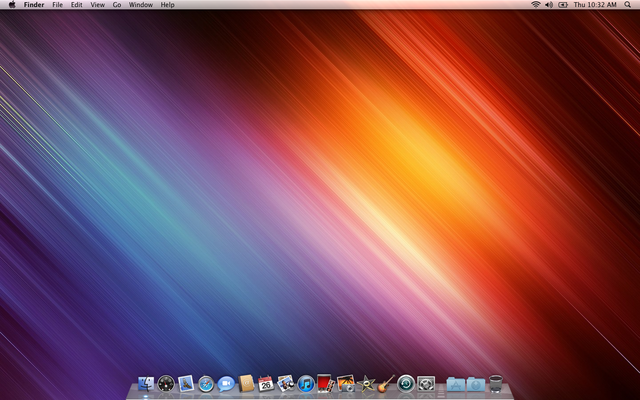Launch Dashboard from the Dock
Image resolution: width=640 pixels, height=400 pixels.
[x=166, y=384]
